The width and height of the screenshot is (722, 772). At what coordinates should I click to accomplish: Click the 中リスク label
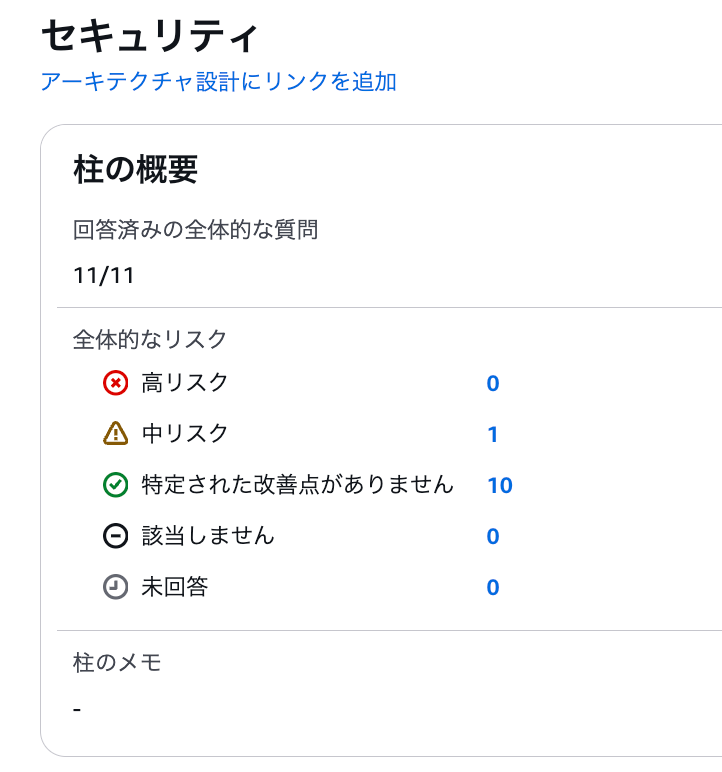pyautogui.click(x=185, y=433)
